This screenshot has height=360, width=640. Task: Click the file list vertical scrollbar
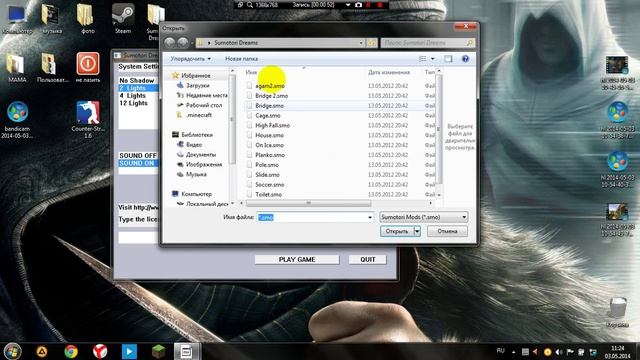pos(439,130)
